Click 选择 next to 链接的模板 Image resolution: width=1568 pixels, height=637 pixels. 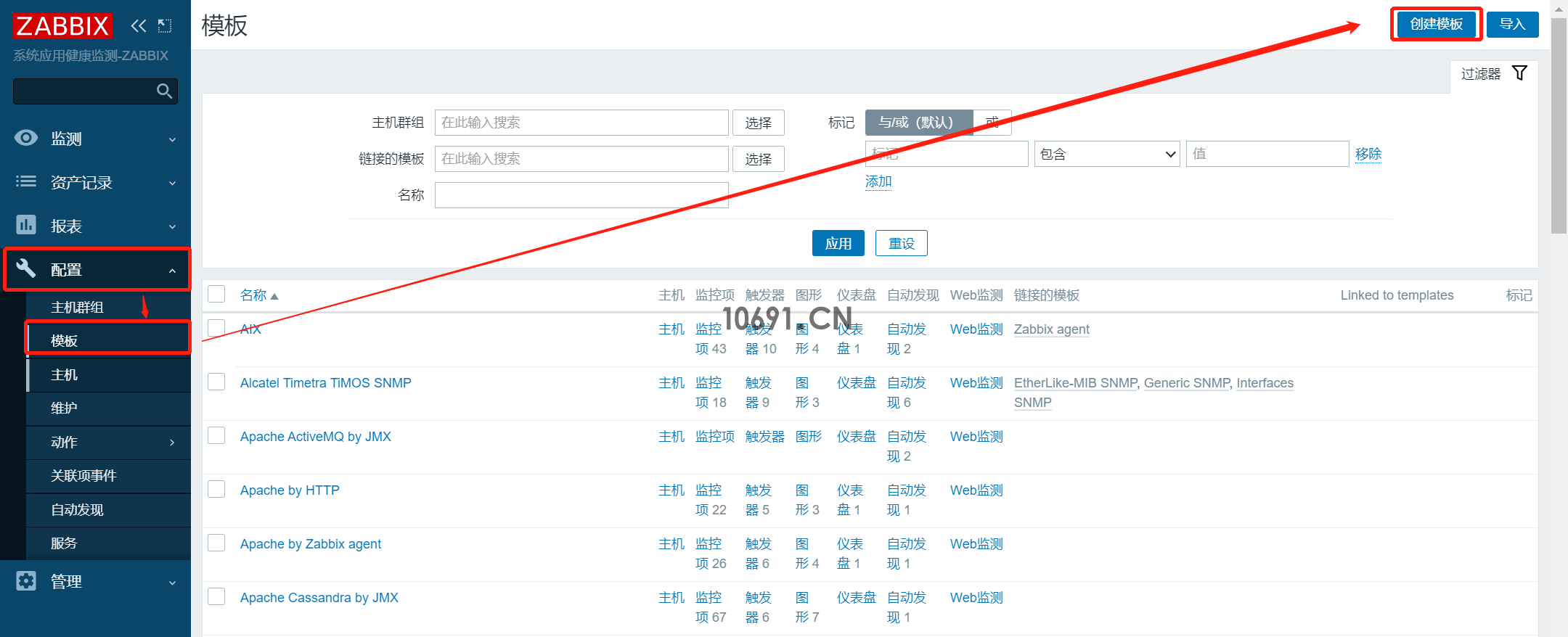(759, 159)
